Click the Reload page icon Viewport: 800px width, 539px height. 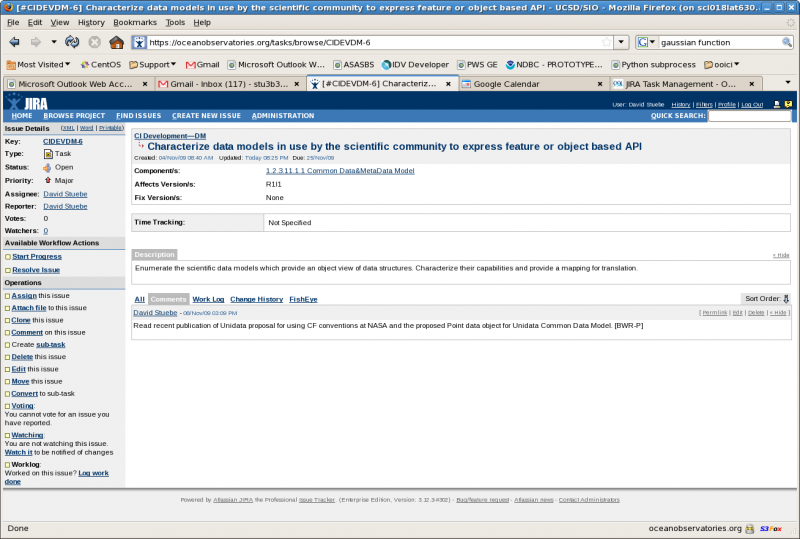[72, 43]
